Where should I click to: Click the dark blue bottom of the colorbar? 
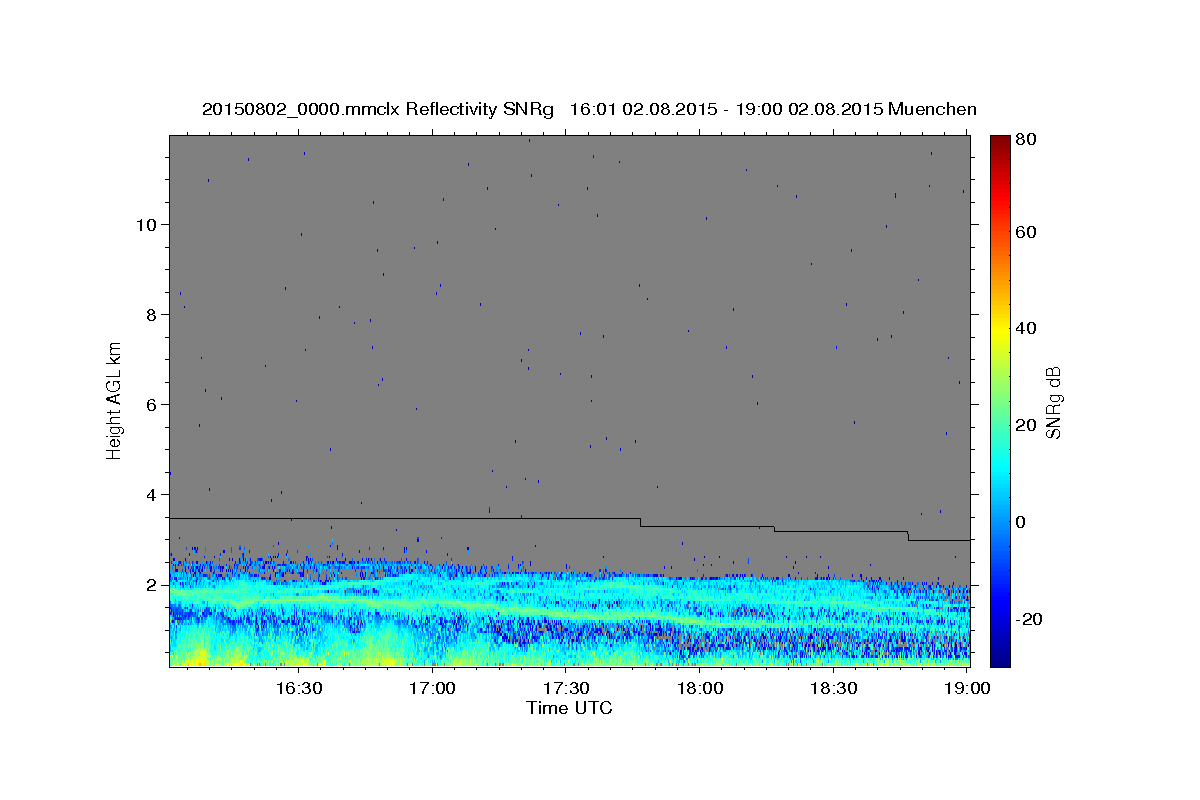pyautogui.click(x=1000, y=655)
